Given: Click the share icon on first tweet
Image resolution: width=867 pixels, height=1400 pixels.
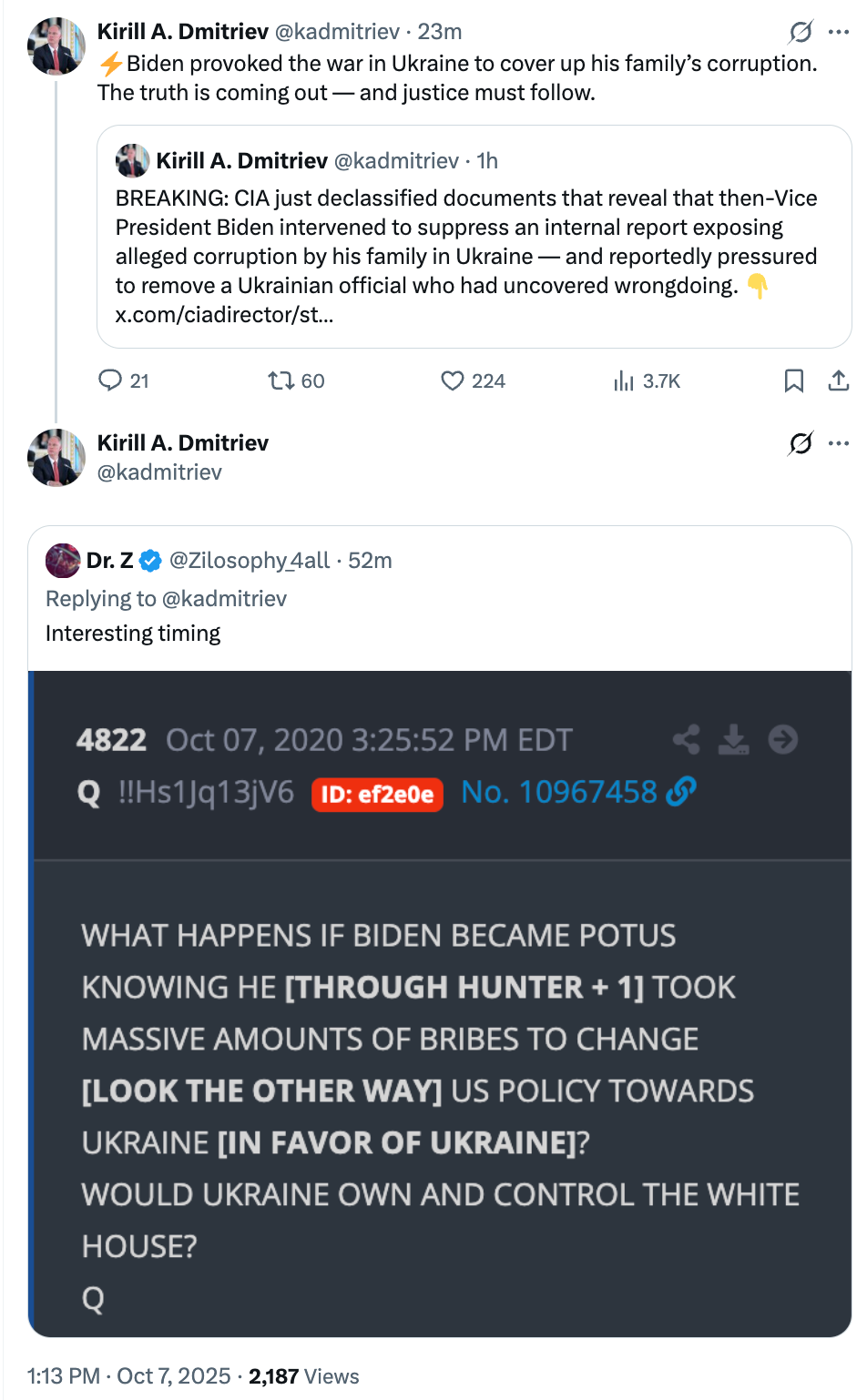Looking at the screenshot, I should point(838,380).
